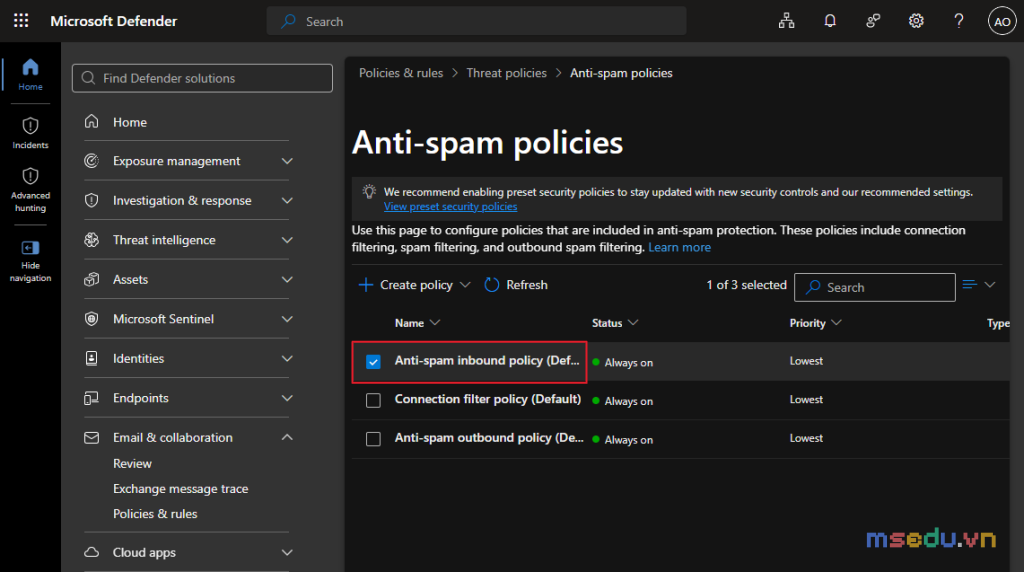The width and height of the screenshot is (1024, 572).
Task: Open the app launcher grid icon
Action: tap(21, 21)
